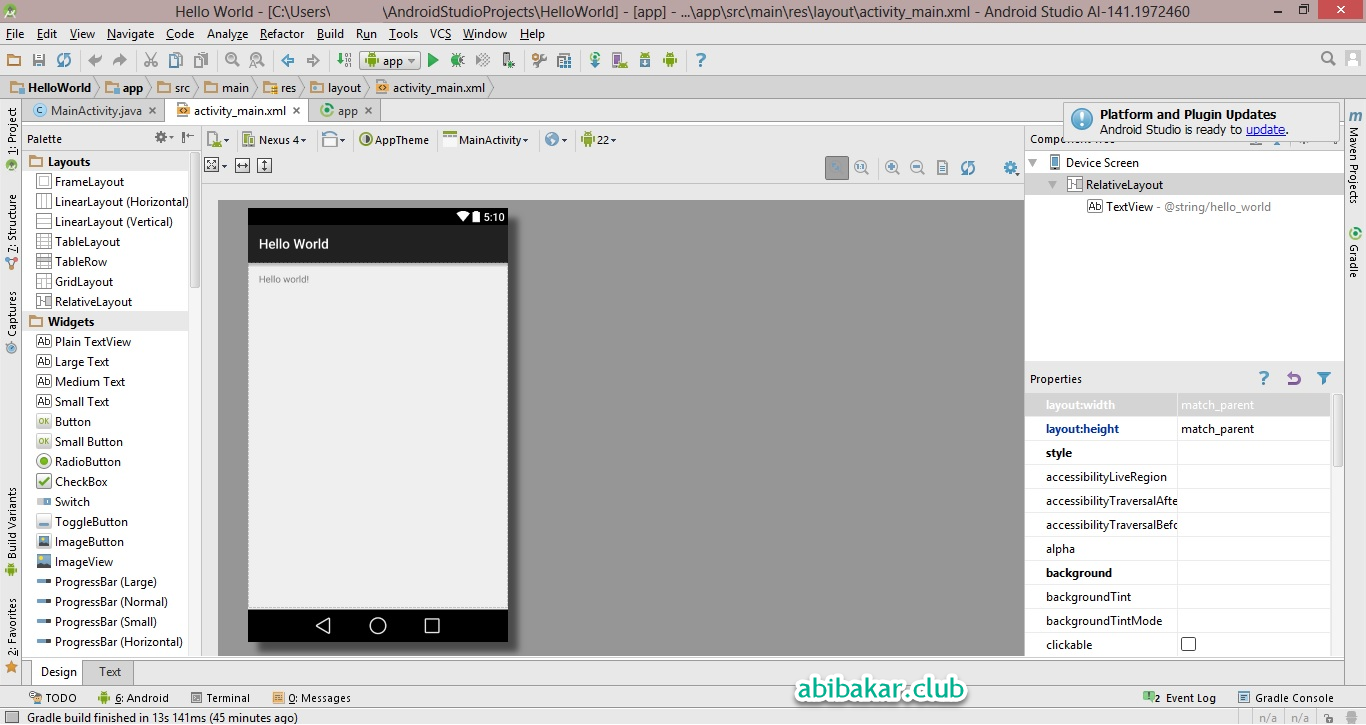Zoom out of the design preview
The image size is (1366, 725).
[x=917, y=168]
